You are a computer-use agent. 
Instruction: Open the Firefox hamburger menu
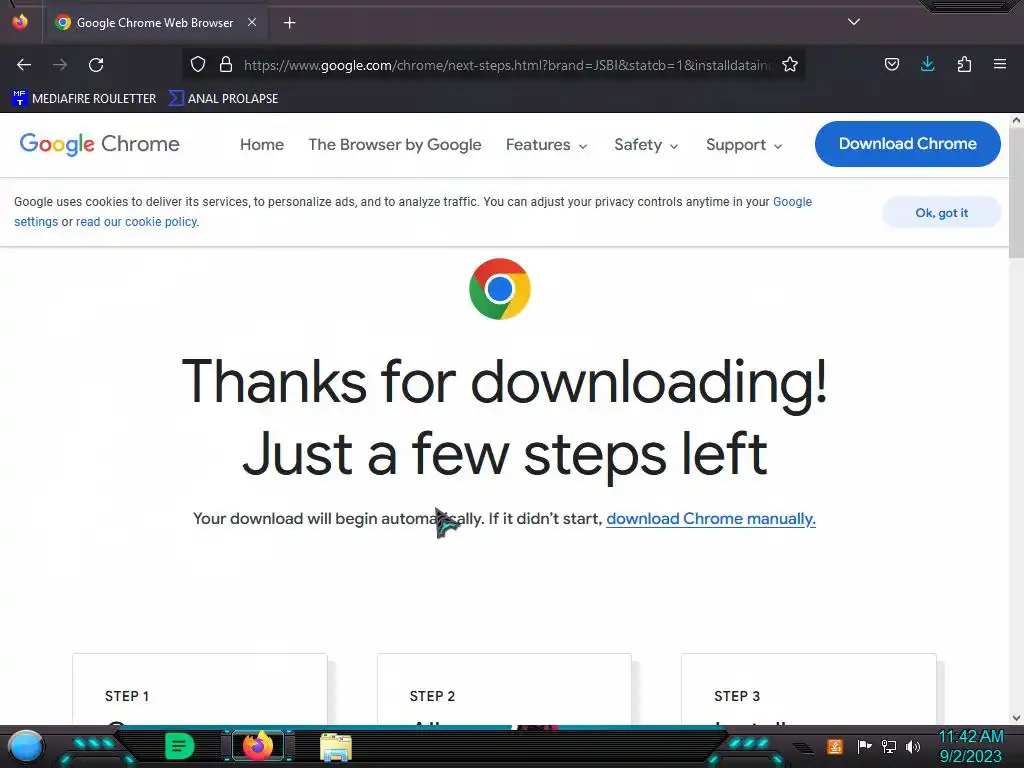click(1000, 64)
